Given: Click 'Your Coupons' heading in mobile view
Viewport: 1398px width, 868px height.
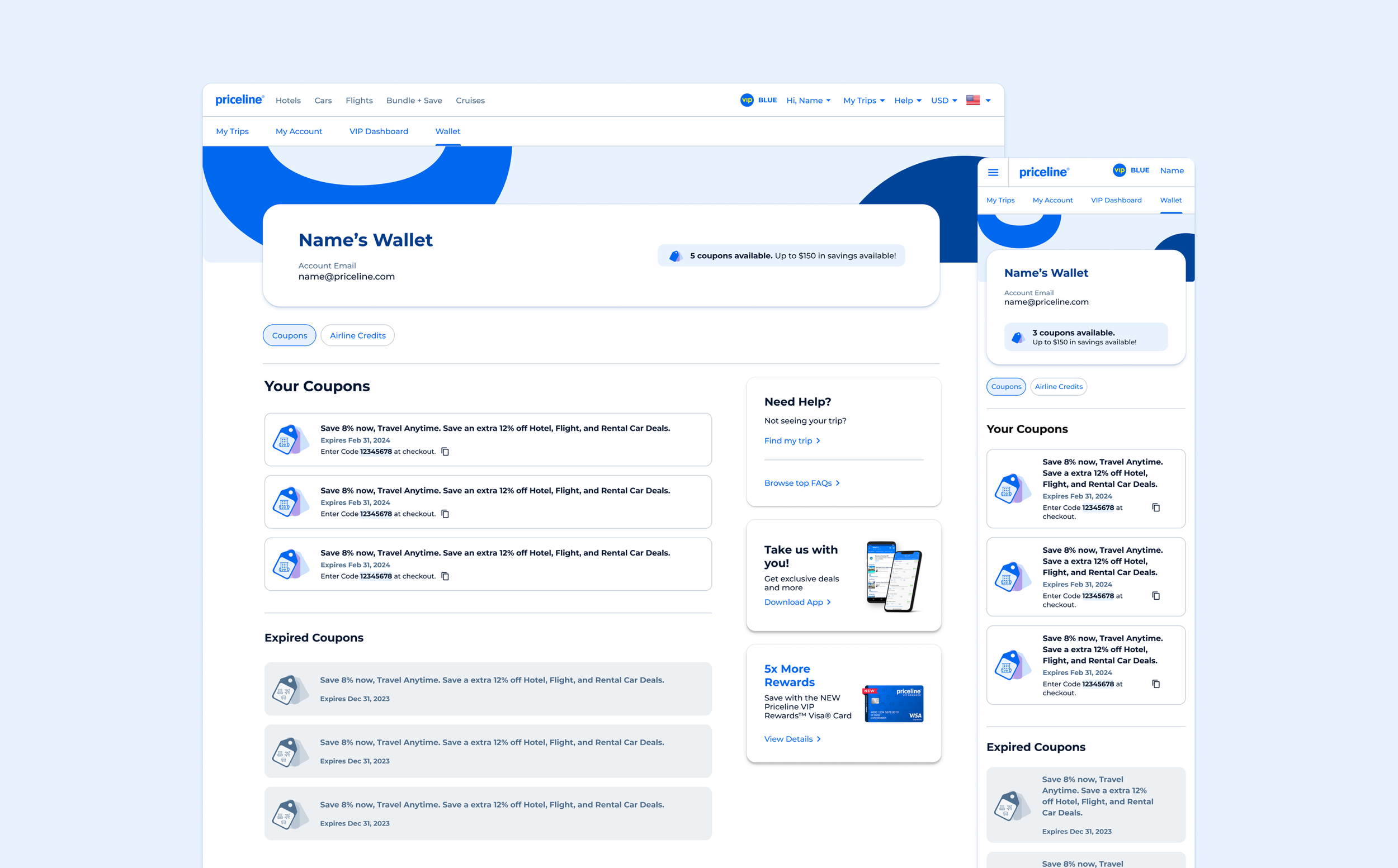Looking at the screenshot, I should click(1027, 429).
